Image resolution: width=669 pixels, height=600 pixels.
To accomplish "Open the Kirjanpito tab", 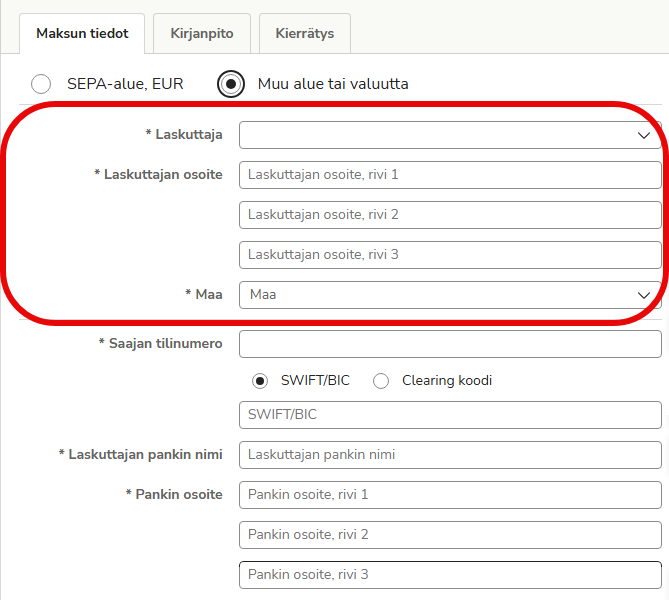I will (202, 33).
